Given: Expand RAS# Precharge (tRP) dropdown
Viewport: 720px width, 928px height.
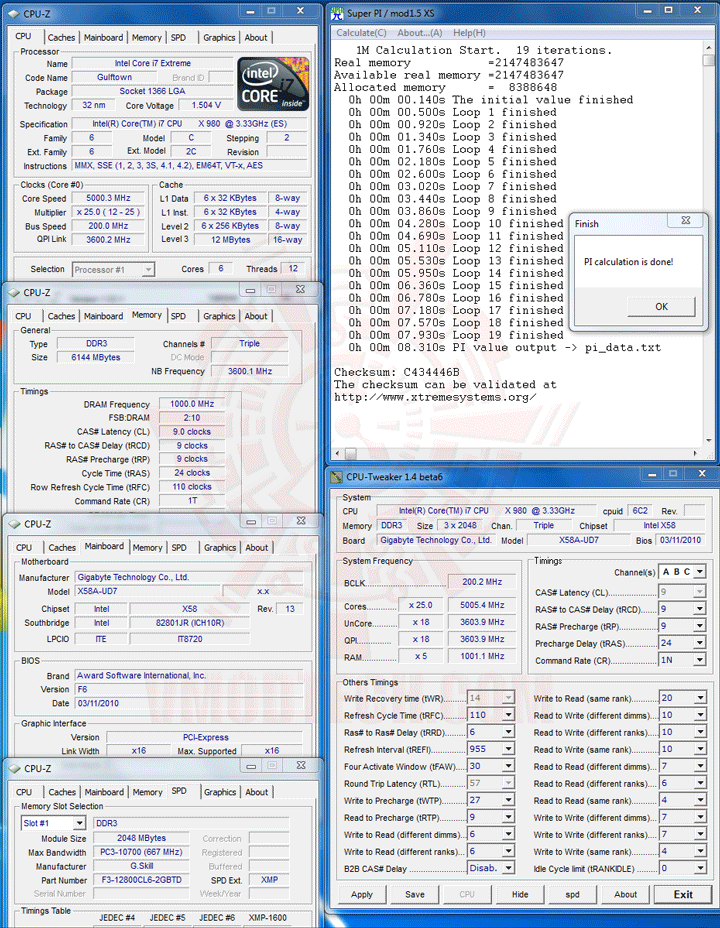Looking at the screenshot, I should pos(700,626).
